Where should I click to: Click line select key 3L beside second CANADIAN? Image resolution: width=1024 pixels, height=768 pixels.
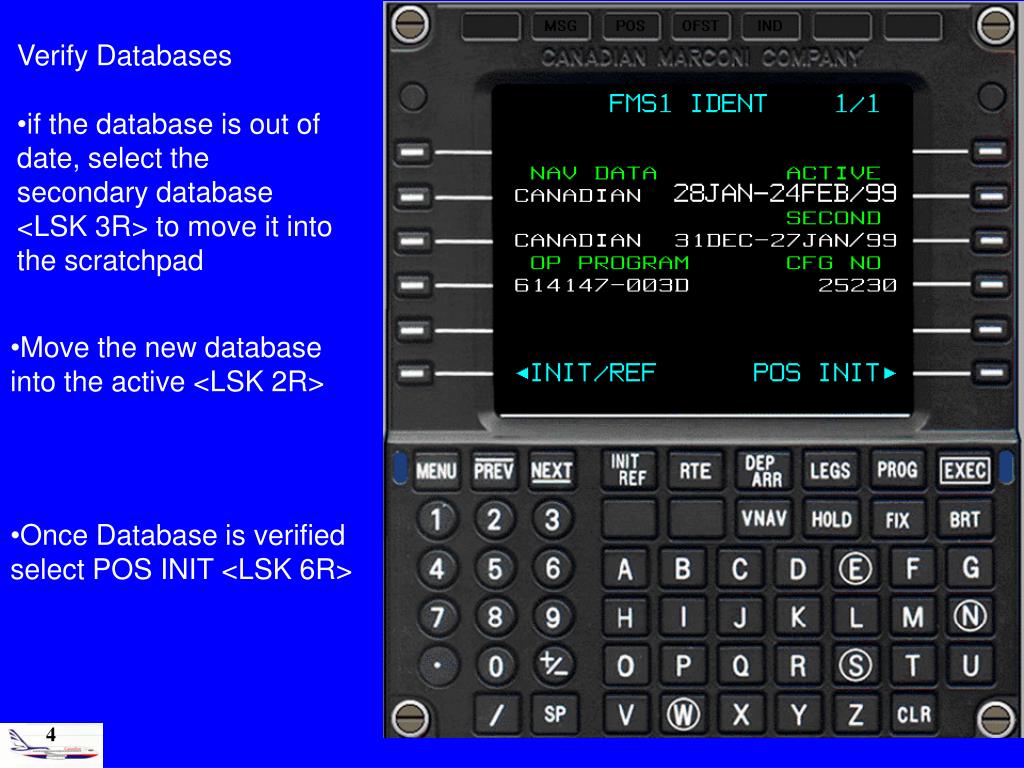(413, 241)
